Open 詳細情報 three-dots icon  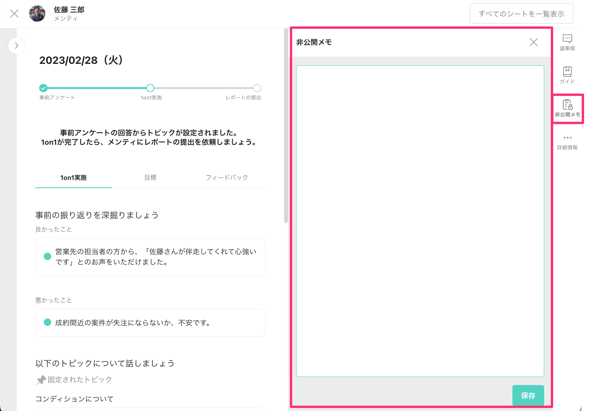(567, 141)
